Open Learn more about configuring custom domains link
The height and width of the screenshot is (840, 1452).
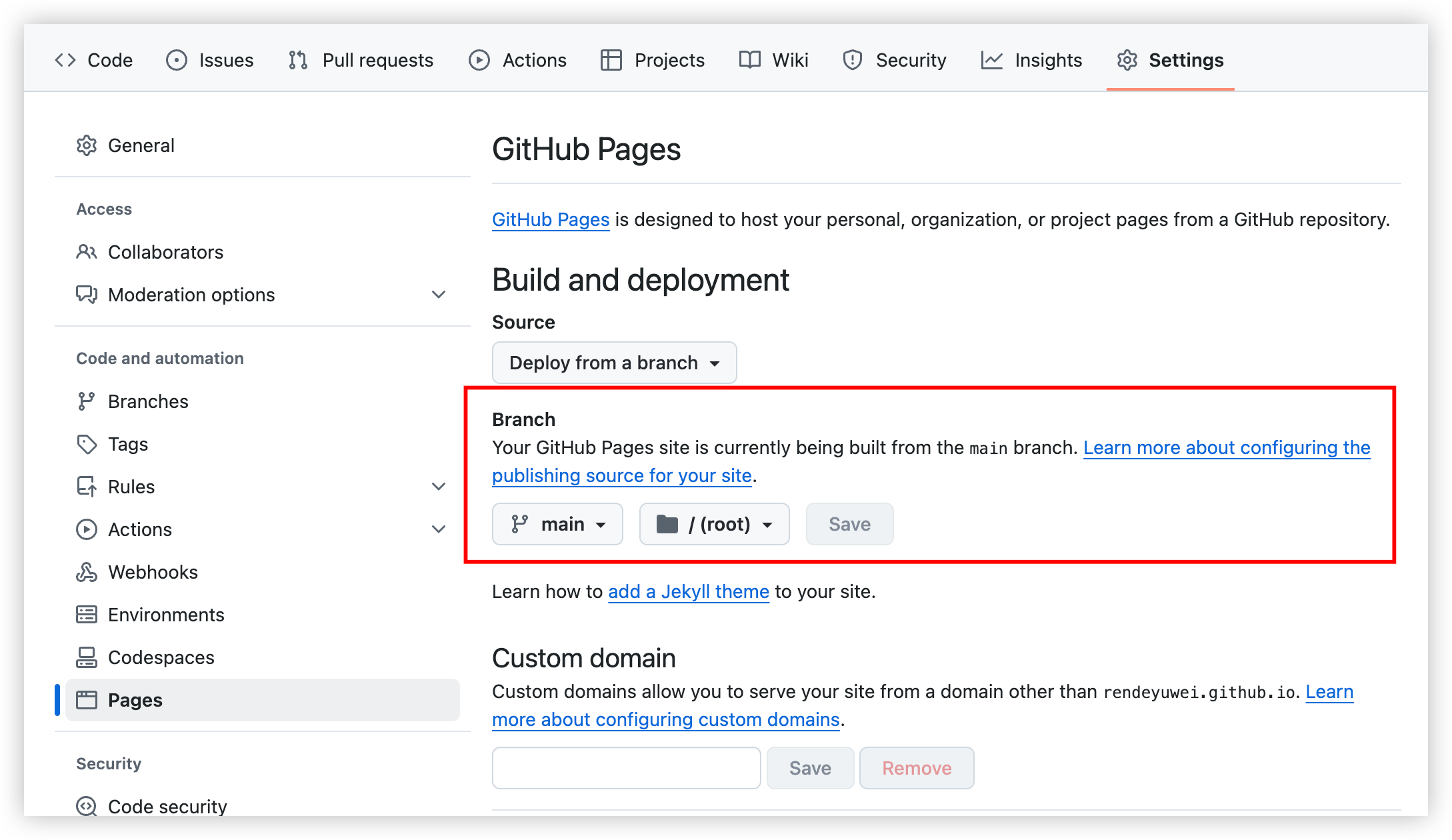(665, 719)
